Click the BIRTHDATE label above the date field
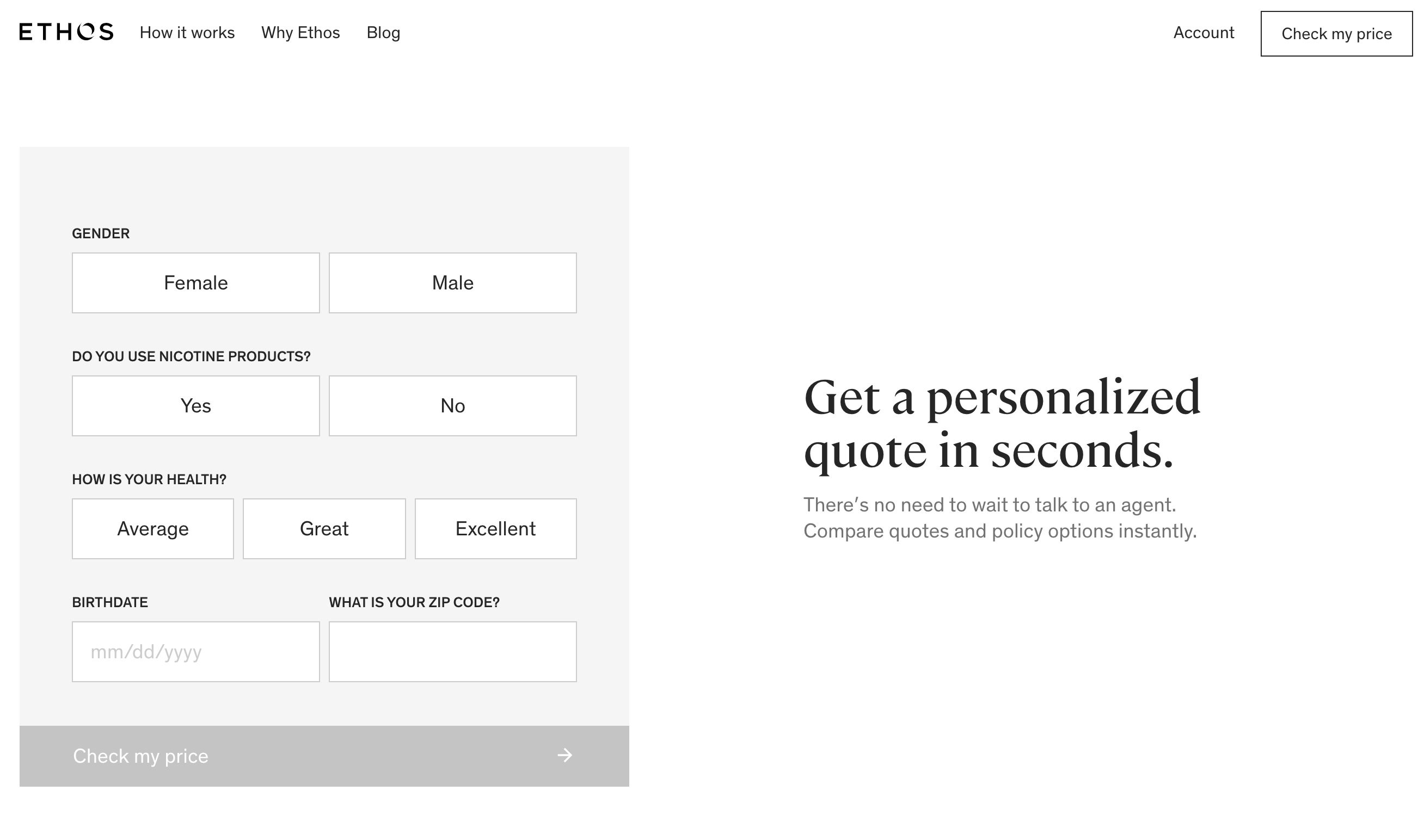 tap(109, 602)
